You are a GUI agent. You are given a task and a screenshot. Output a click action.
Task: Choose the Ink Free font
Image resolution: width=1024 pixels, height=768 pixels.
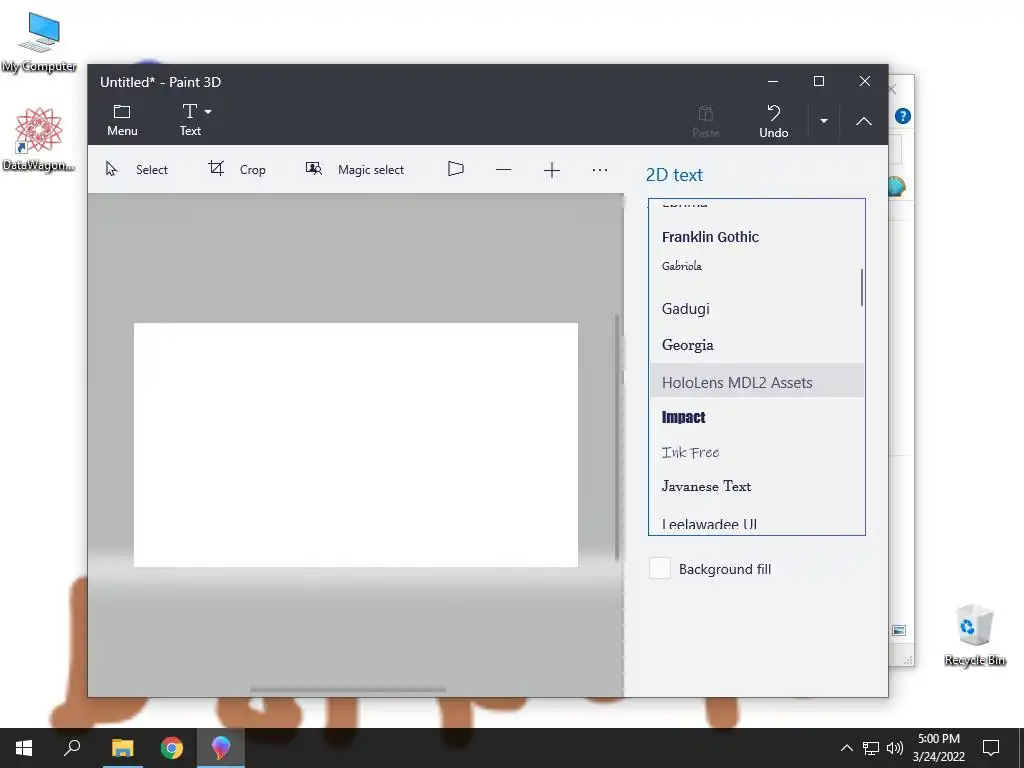757,452
